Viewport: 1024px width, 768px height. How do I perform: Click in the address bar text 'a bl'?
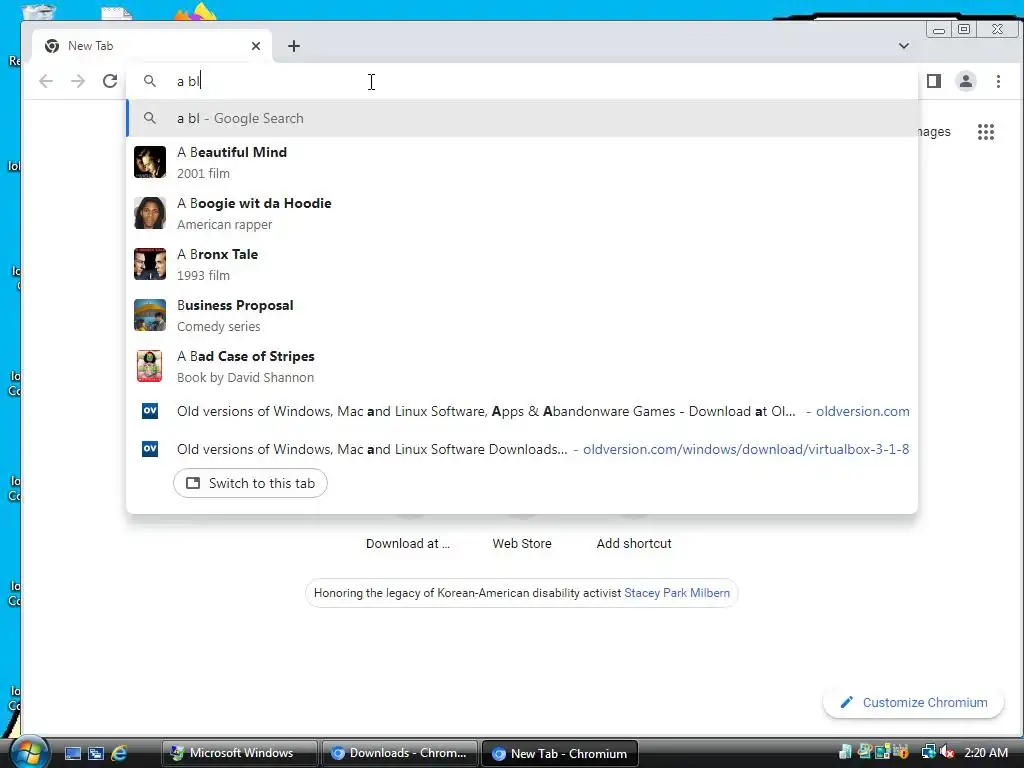click(188, 81)
